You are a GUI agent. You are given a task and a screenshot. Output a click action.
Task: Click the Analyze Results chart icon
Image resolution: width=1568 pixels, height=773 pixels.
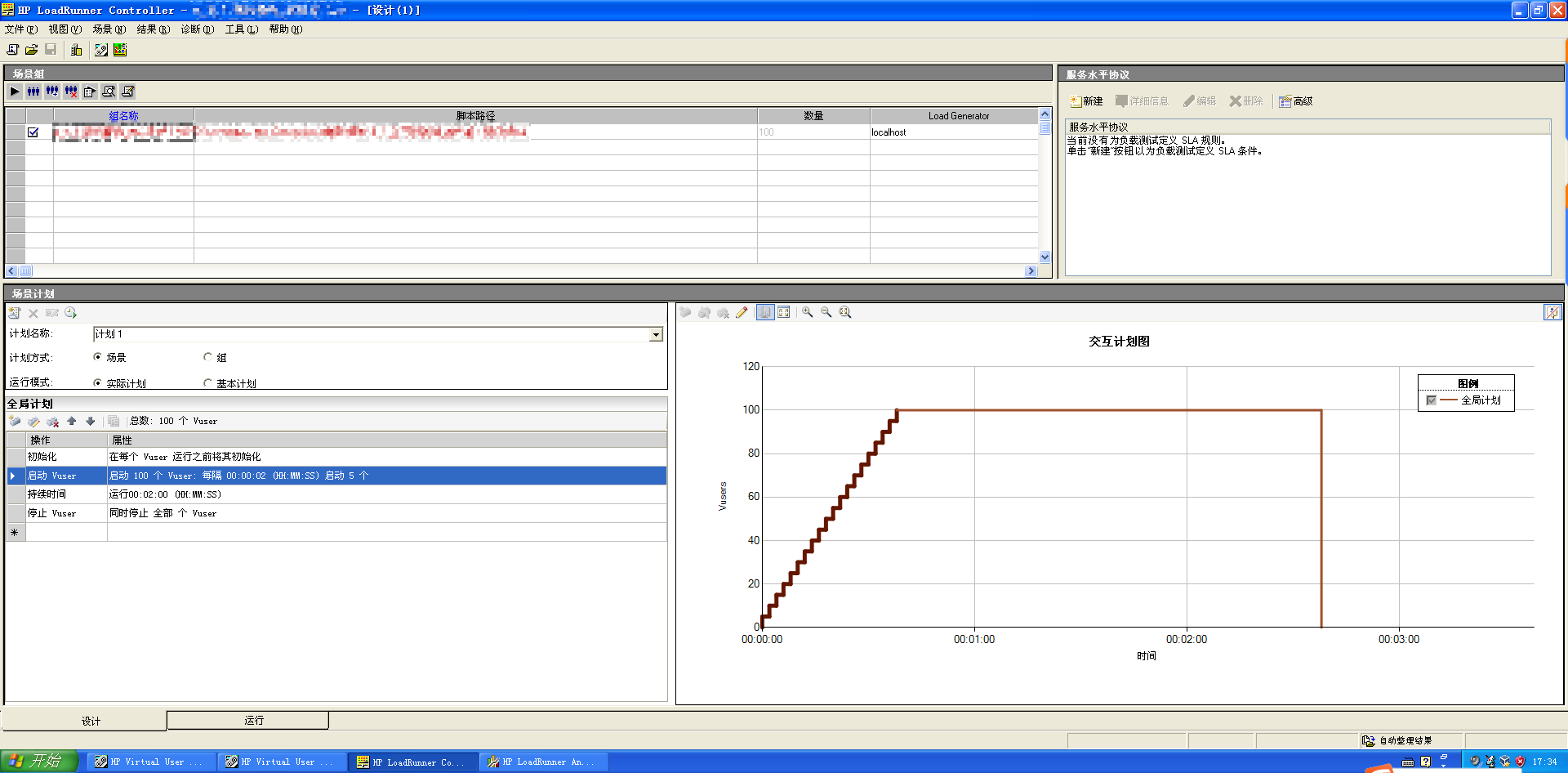pyautogui.click(x=120, y=50)
